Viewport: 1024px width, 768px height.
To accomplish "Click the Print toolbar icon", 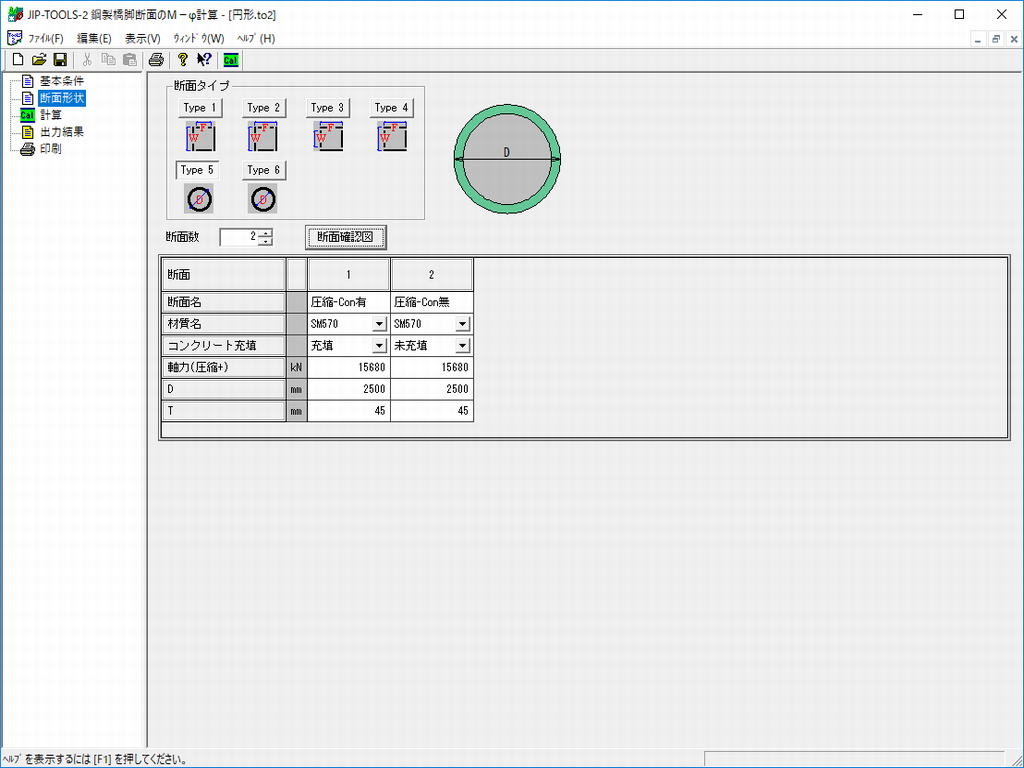I will (156, 60).
